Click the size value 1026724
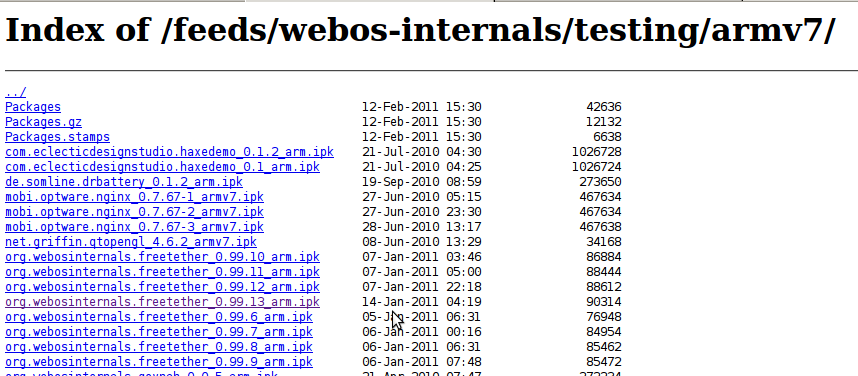The image size is (858, 376). 596,166
